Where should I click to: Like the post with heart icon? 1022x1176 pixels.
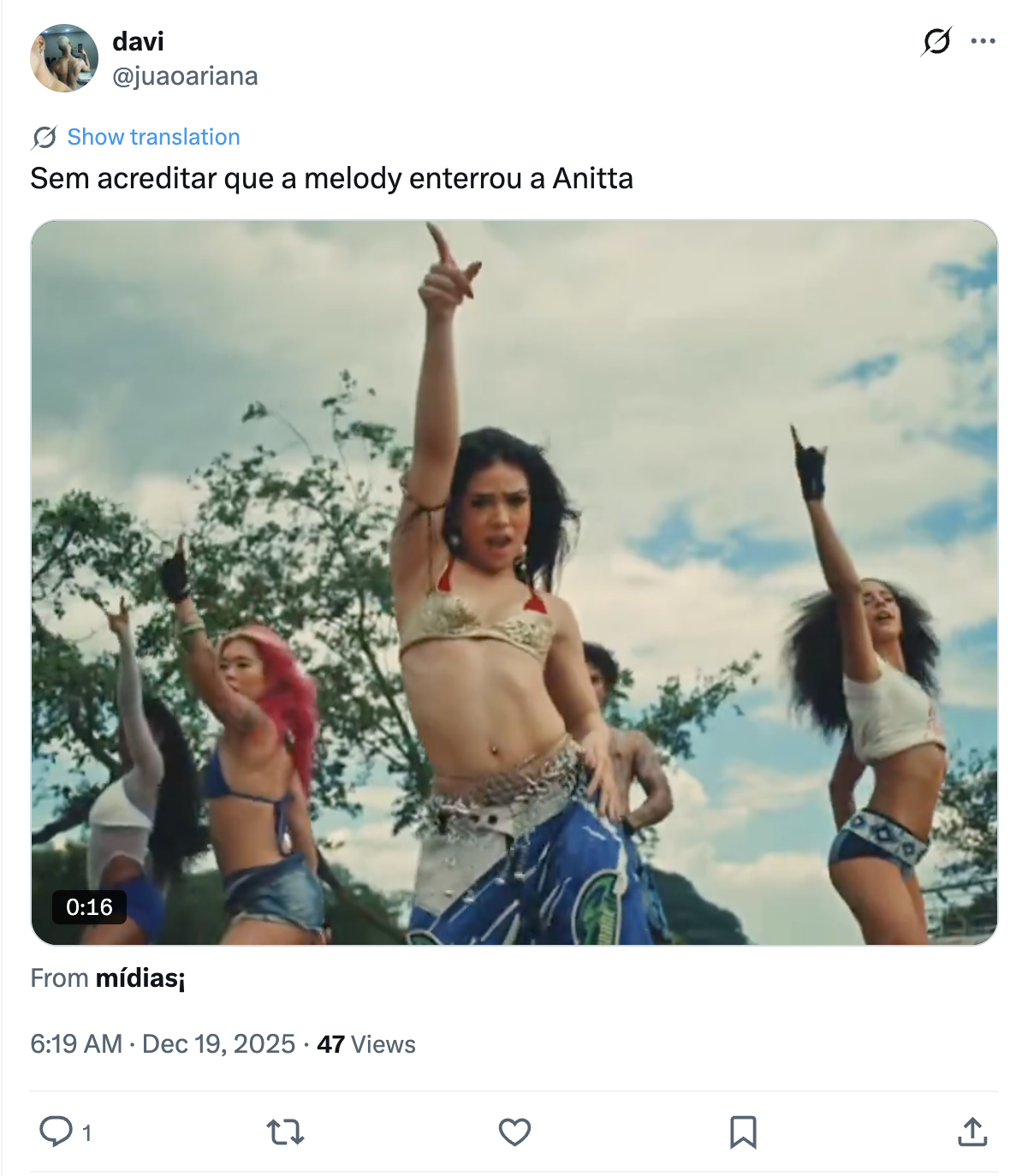514,1132
